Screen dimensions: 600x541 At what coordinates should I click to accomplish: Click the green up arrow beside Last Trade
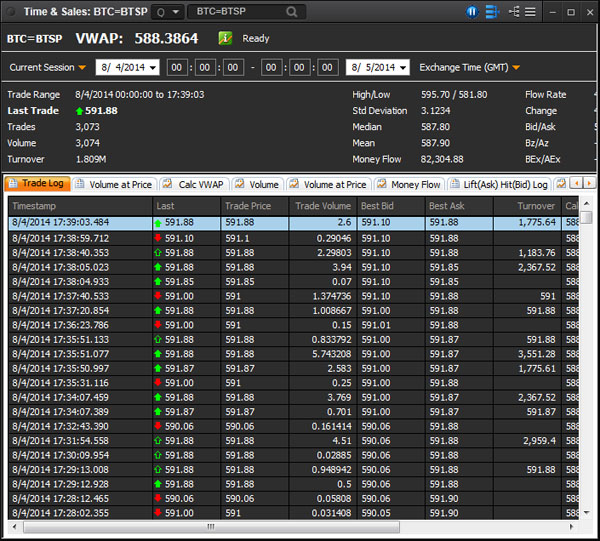click(x=79, y=111)
